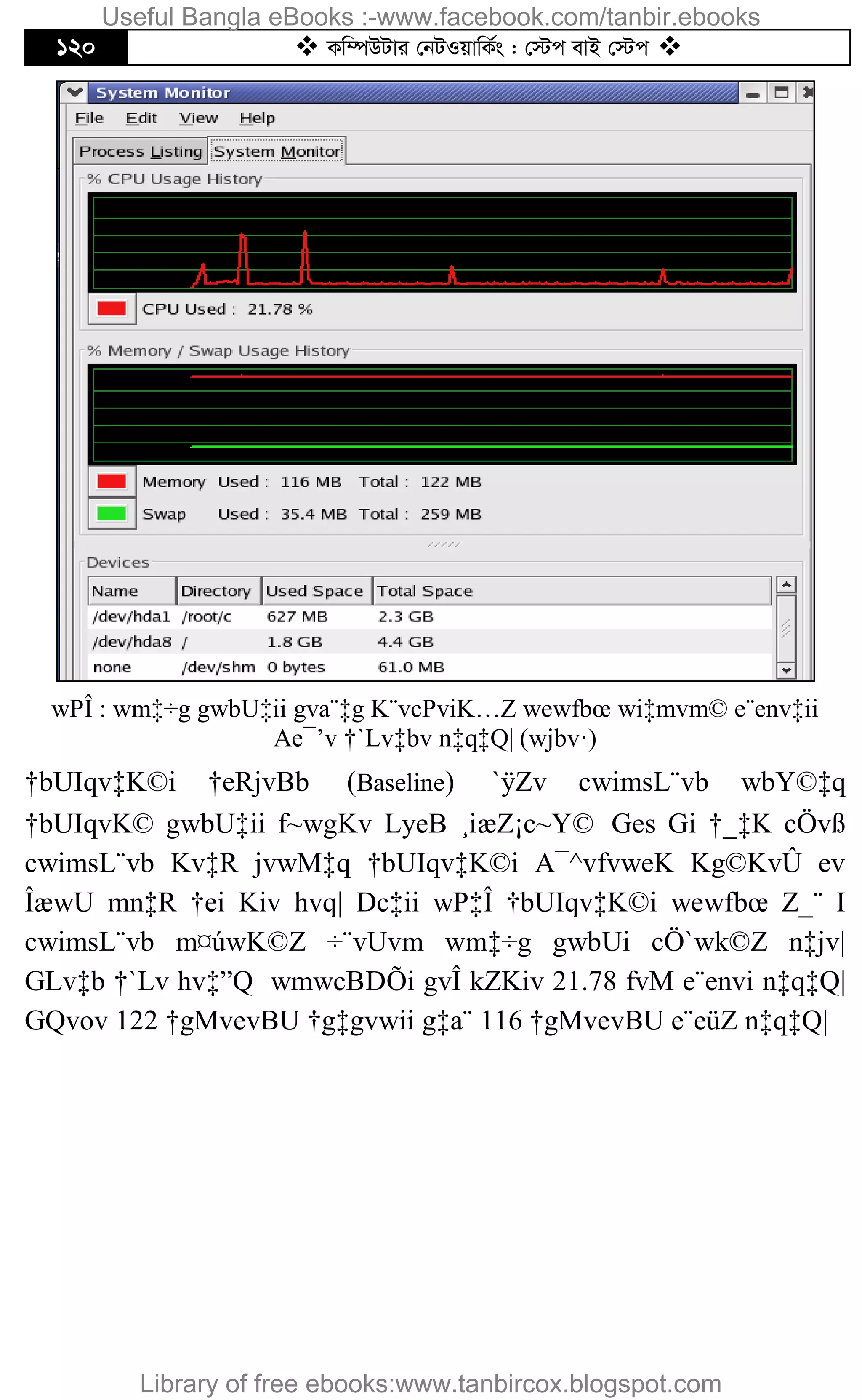Sort devices by Total Space column

pos(572,591)
